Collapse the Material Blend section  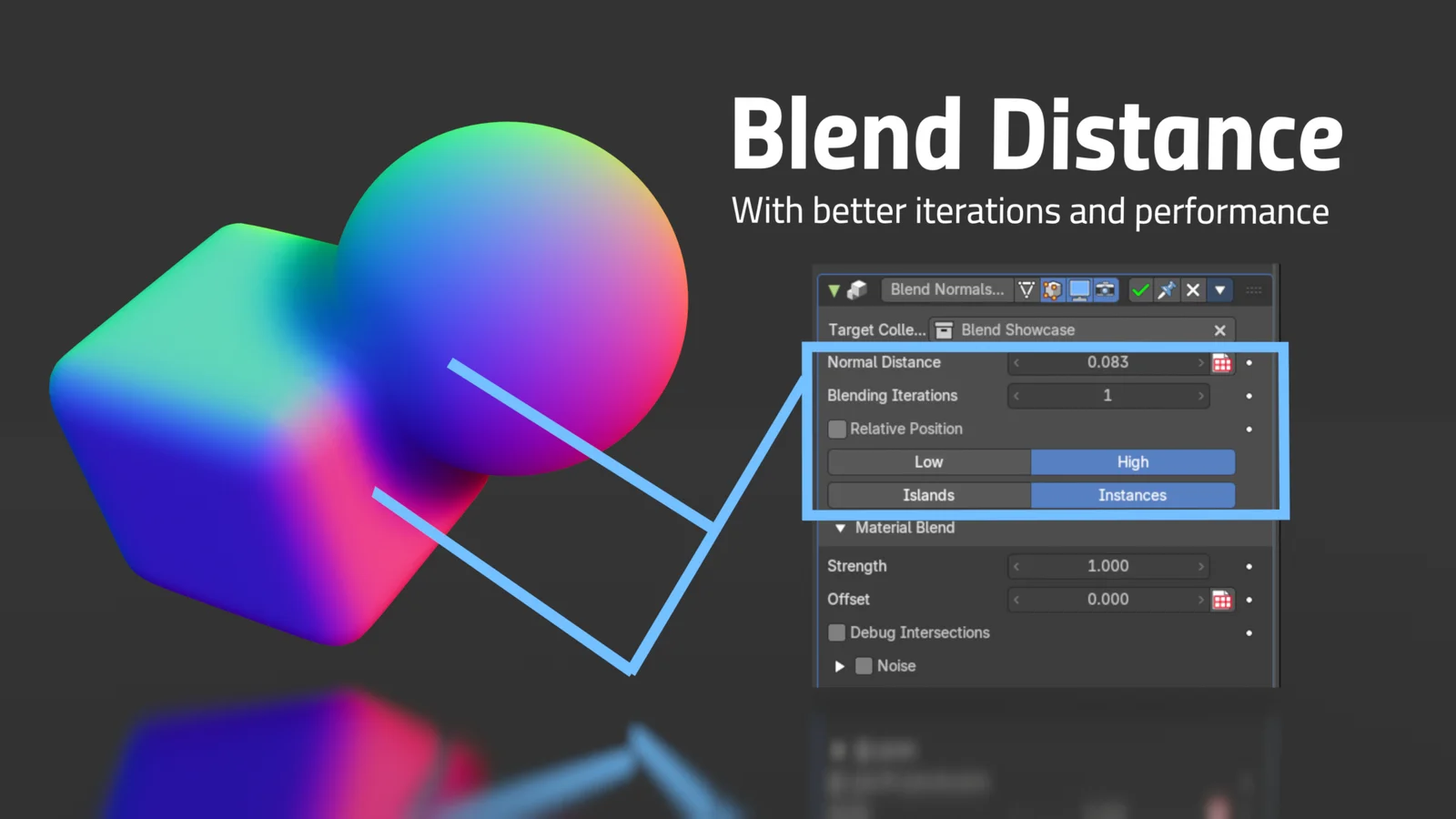coord(840,528)
